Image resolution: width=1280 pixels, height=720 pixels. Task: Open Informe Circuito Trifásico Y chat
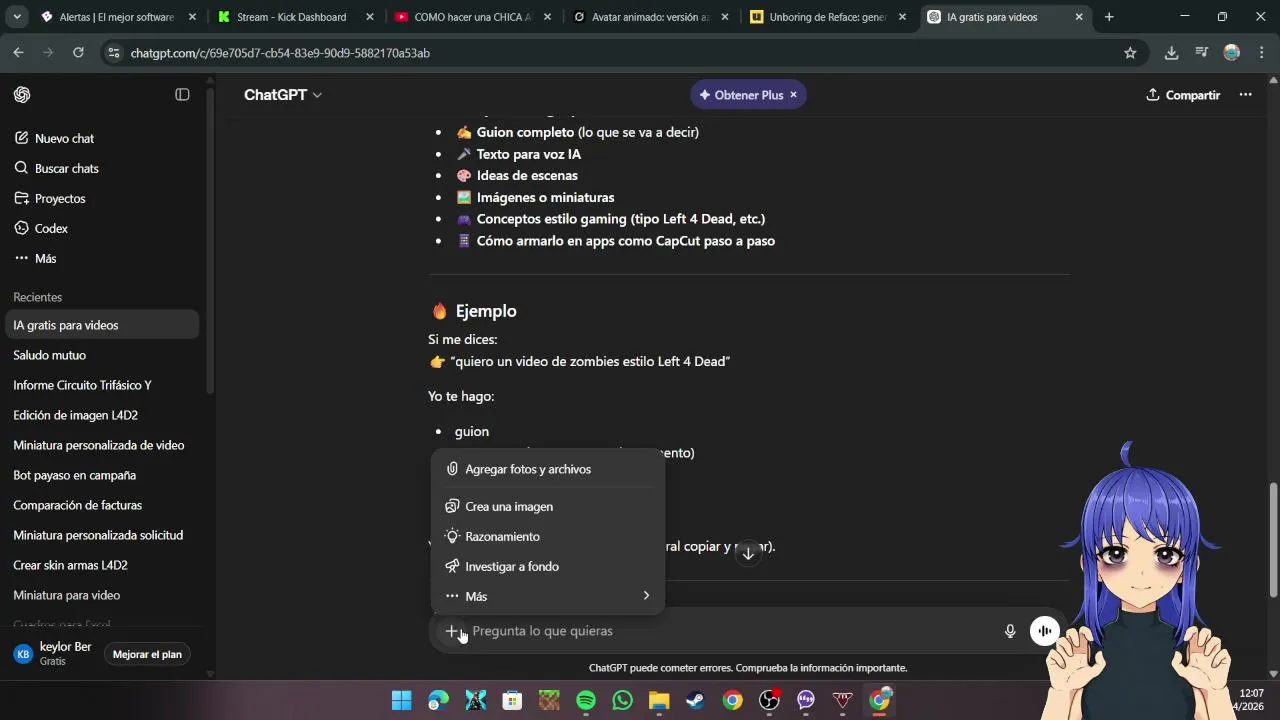pos(102,385)
